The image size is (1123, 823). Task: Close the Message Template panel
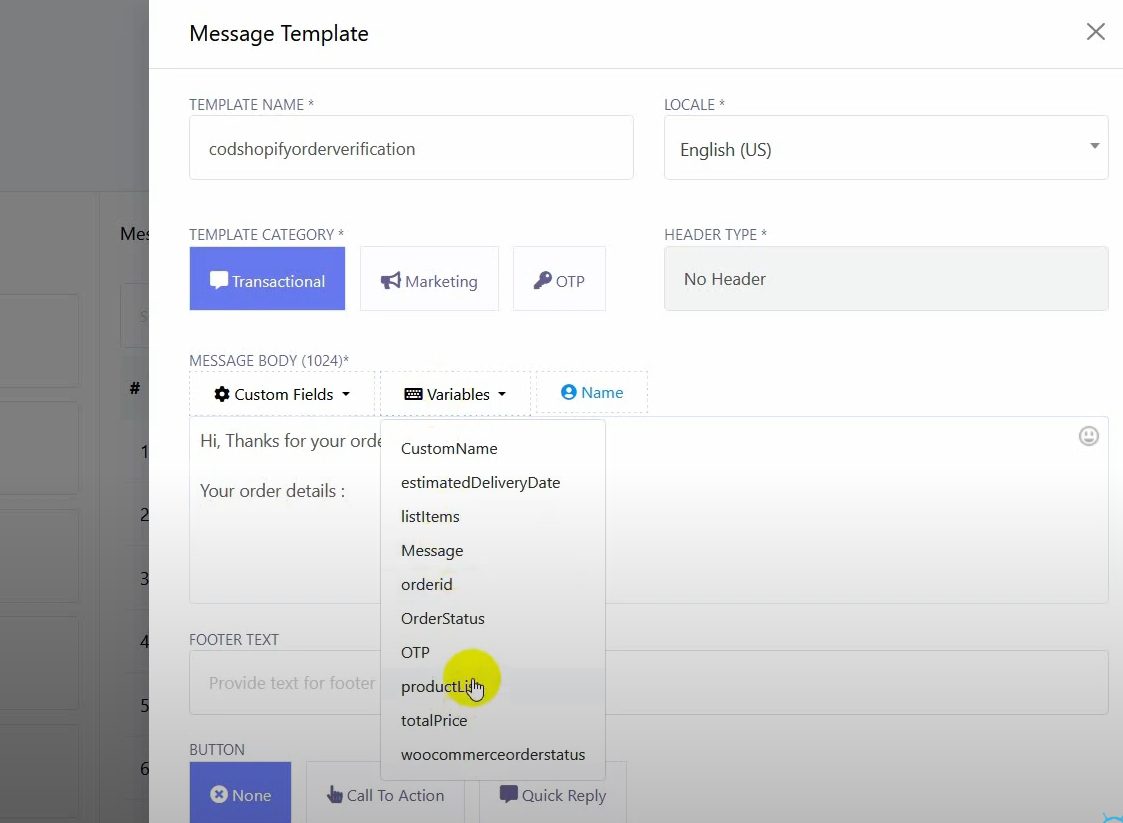1095,32
